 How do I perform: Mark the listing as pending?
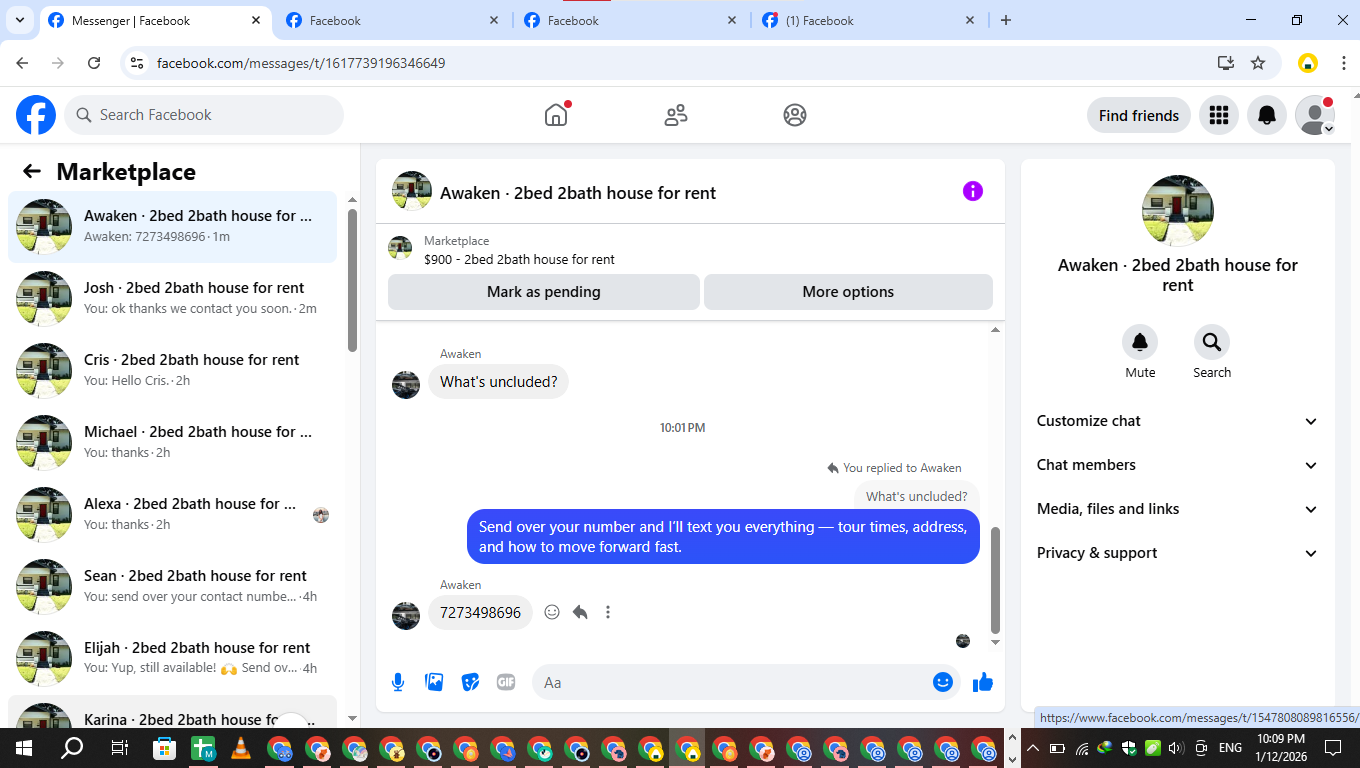(x=544, y=292)
